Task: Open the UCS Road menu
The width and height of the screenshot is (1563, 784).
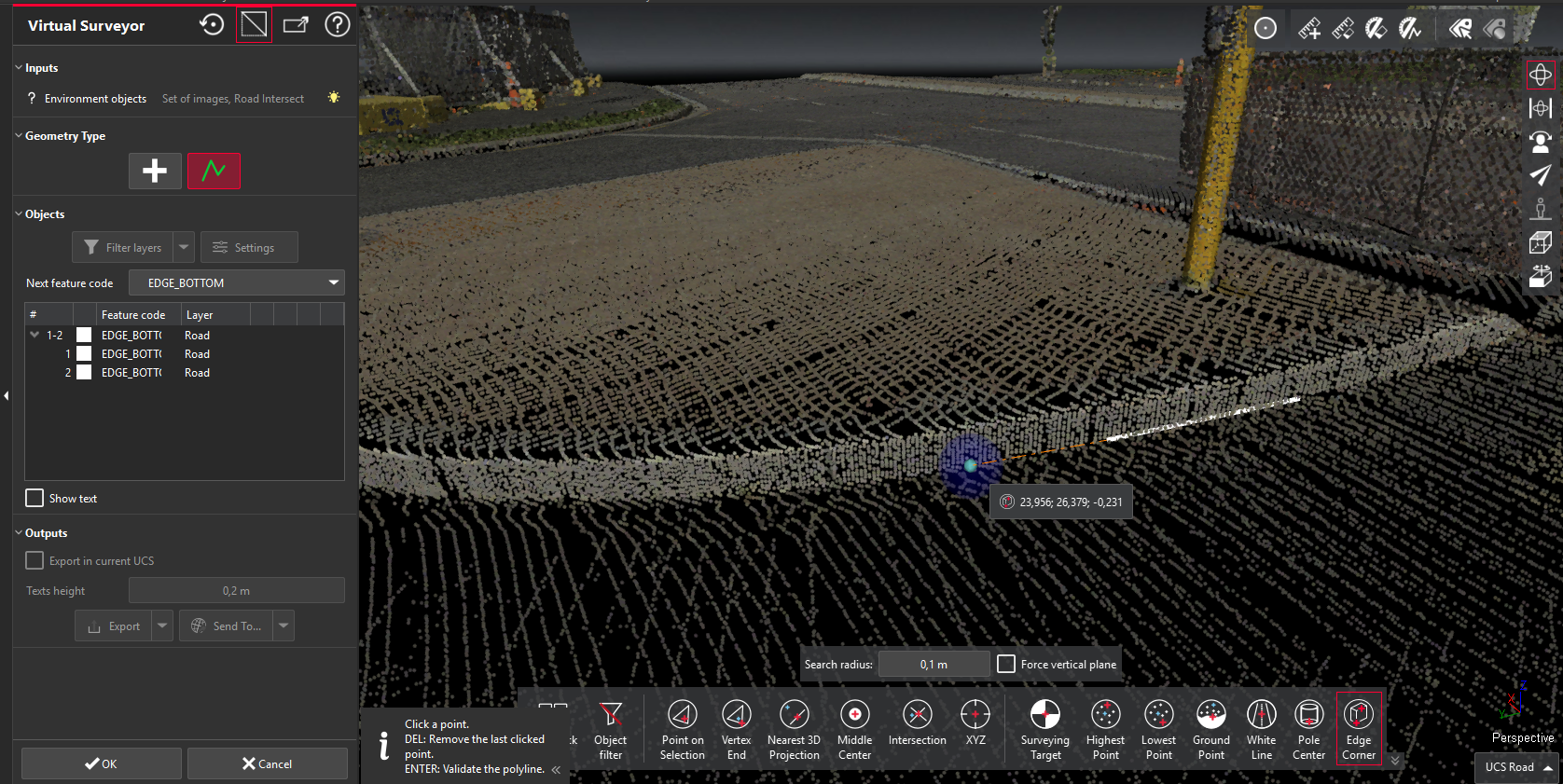Action: 1519,767
